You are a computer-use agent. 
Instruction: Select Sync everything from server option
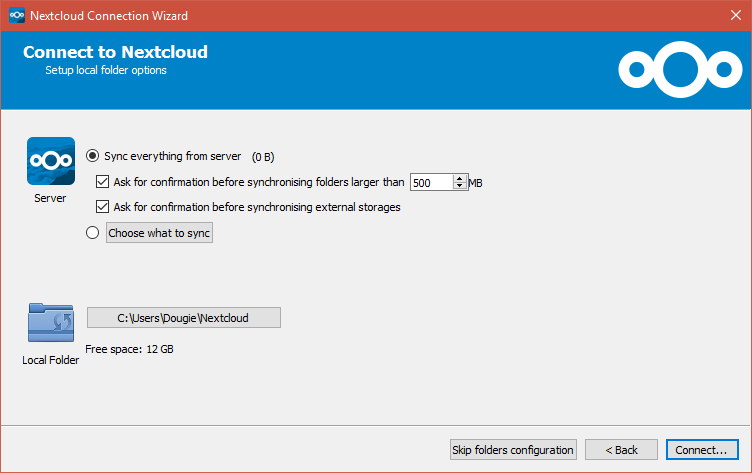[93, 156]
